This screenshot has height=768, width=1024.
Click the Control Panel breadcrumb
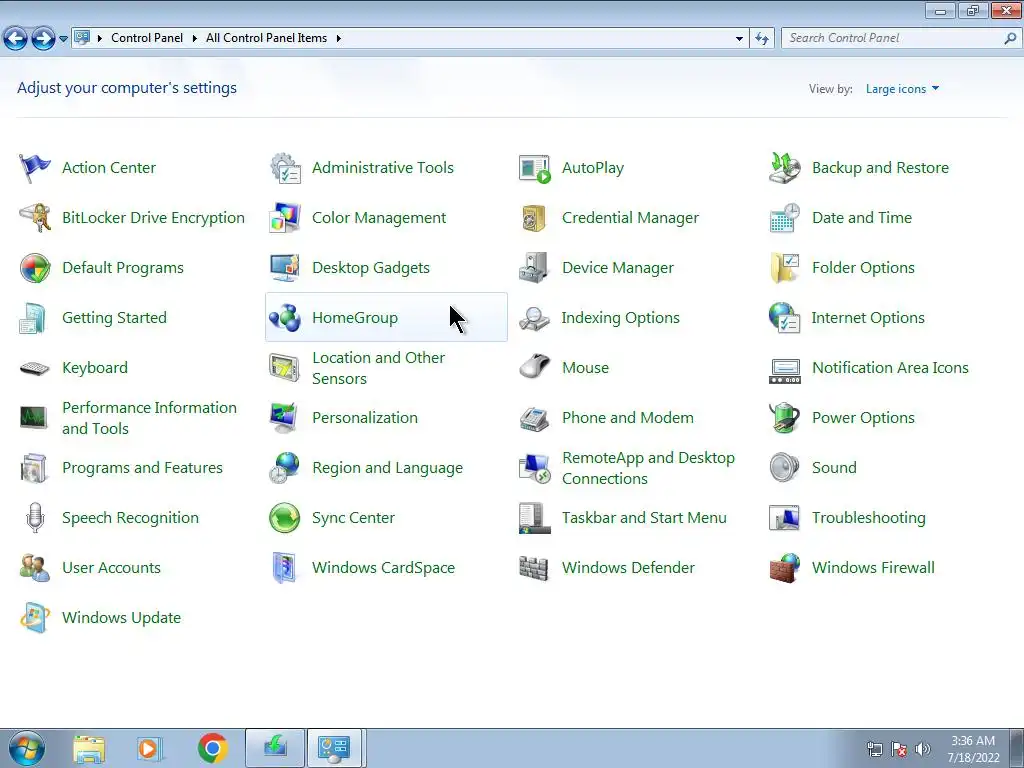point(147,39)
